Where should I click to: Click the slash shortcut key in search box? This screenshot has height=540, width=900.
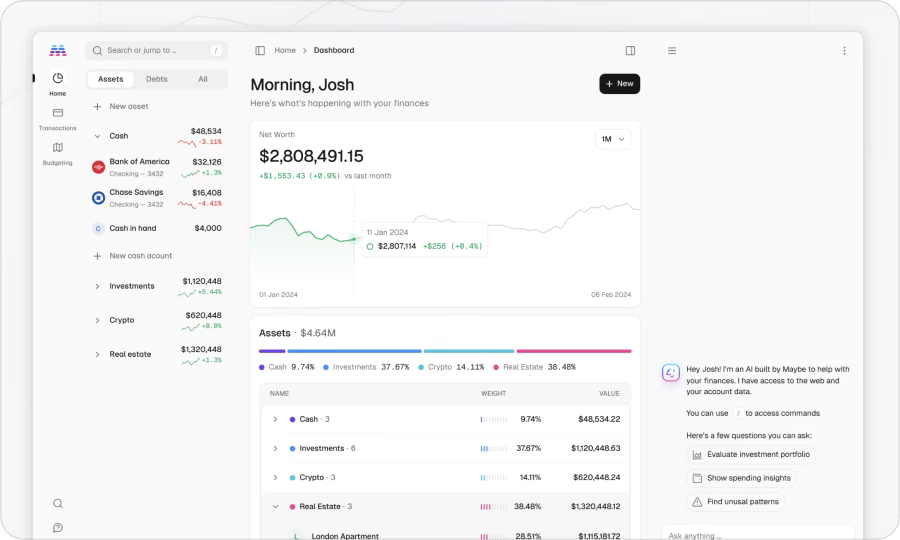click(216, 50)
